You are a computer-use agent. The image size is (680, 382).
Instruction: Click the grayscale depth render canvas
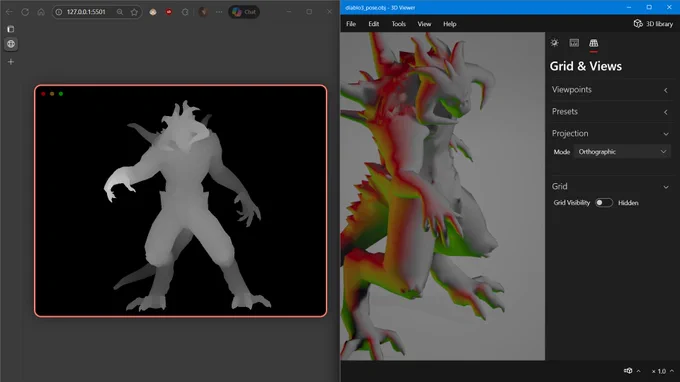[180, 201]
